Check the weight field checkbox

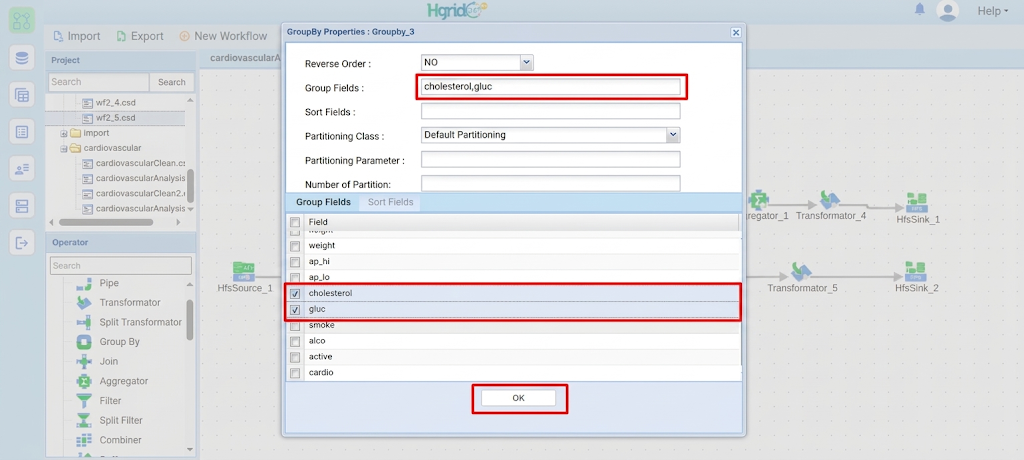click(x=295, y=246)
